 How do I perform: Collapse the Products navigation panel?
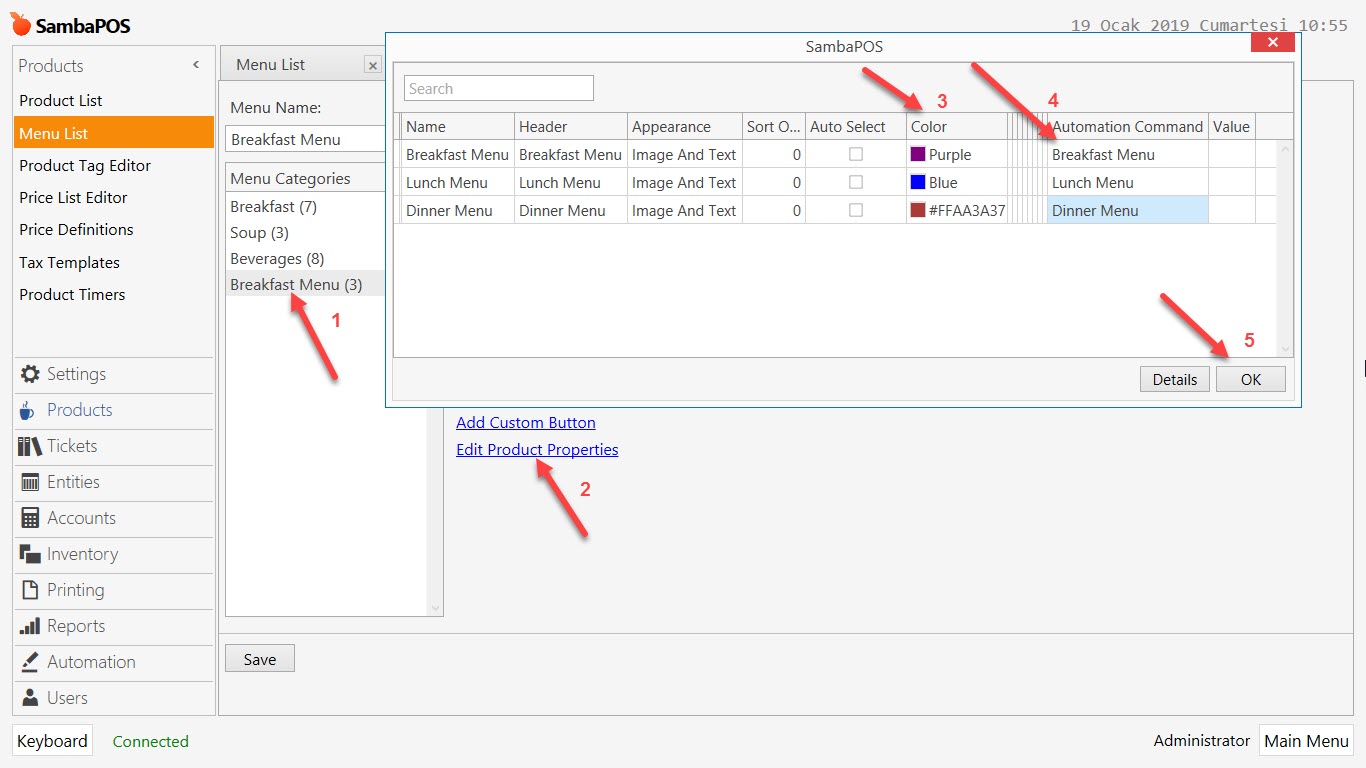pyautogui.click(x=196, y=64)
